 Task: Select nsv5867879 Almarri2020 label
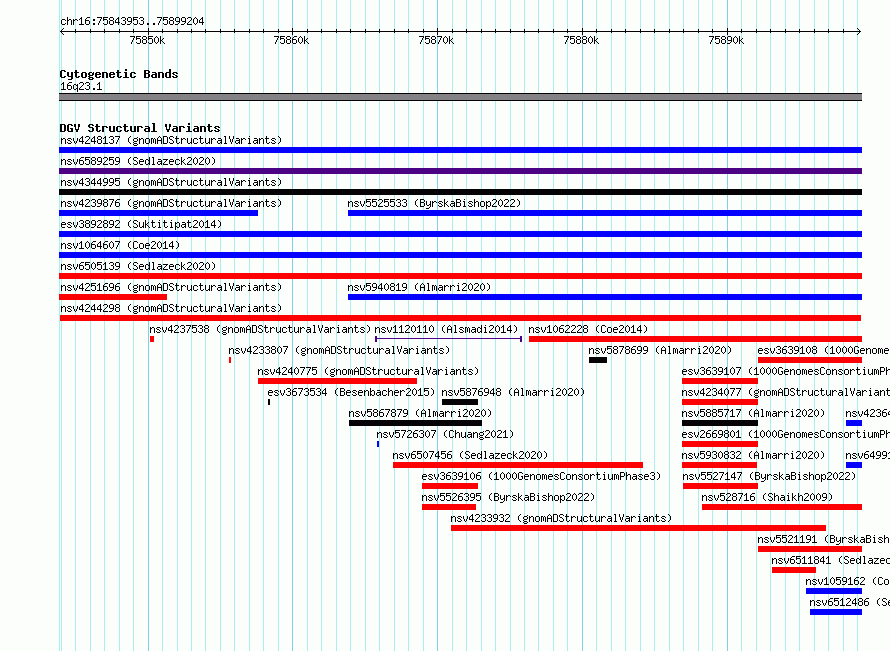point(420,413)
